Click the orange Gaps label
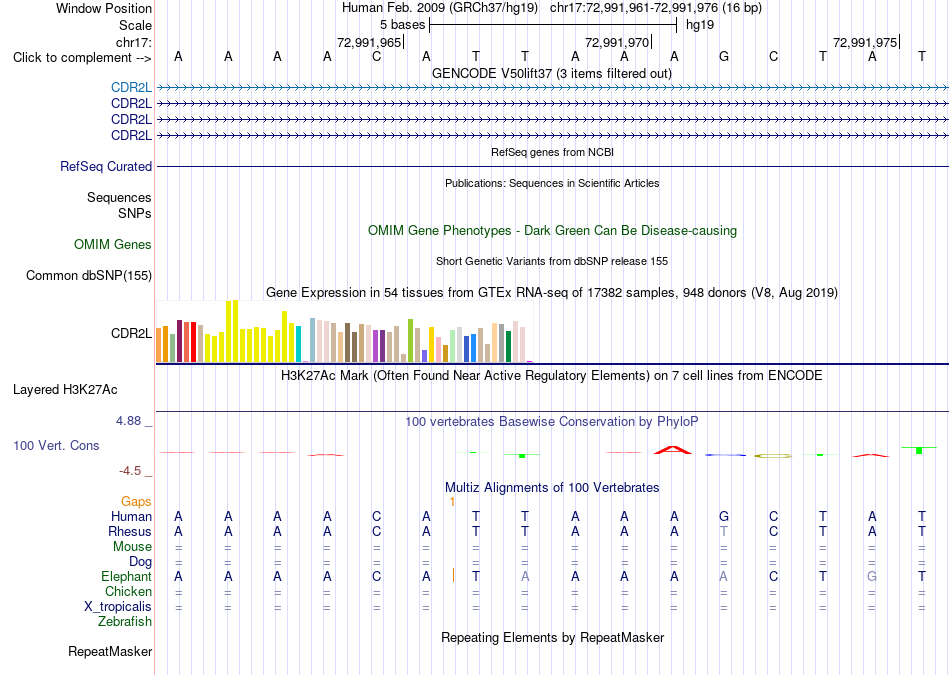The height and width of the screenshot is (675, 950). click(x=136, y=501)
